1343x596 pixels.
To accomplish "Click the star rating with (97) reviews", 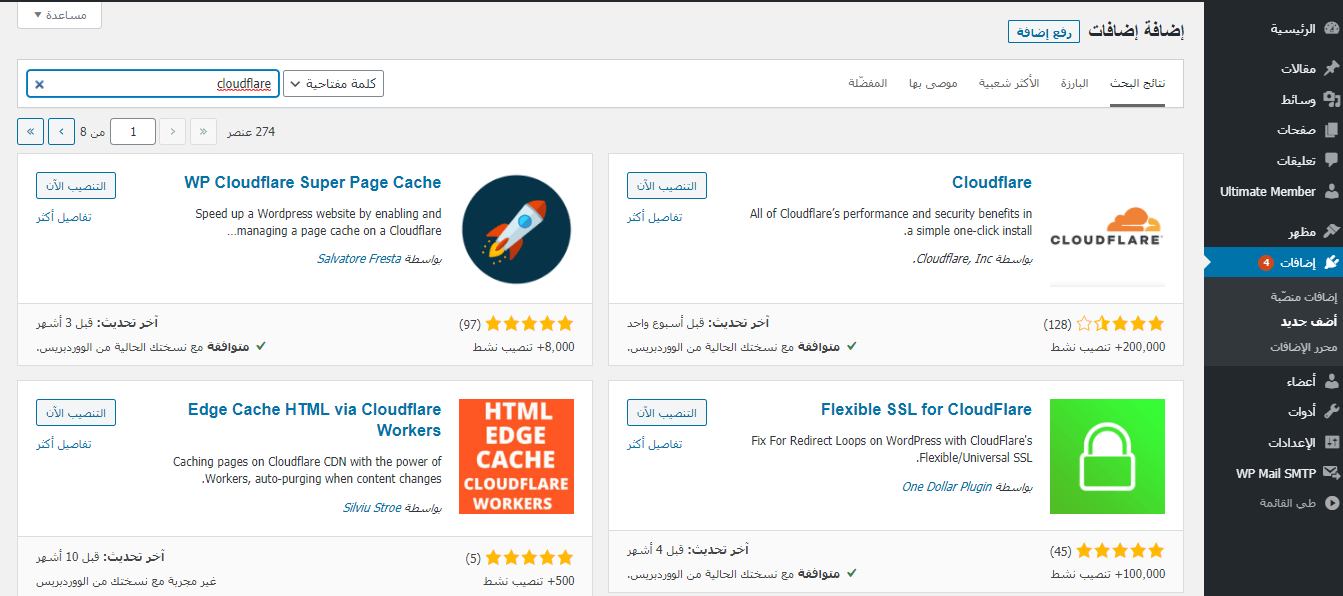I will (x=531, y=324).
